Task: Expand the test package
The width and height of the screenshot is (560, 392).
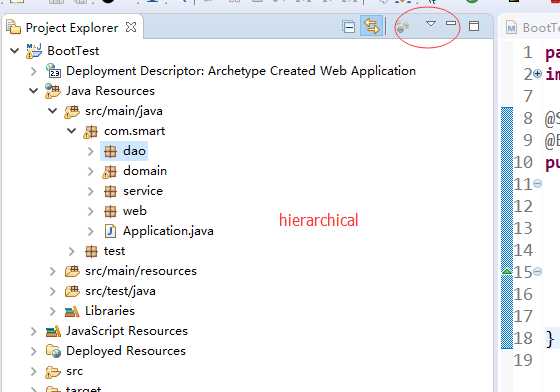Action: point(72,251)
